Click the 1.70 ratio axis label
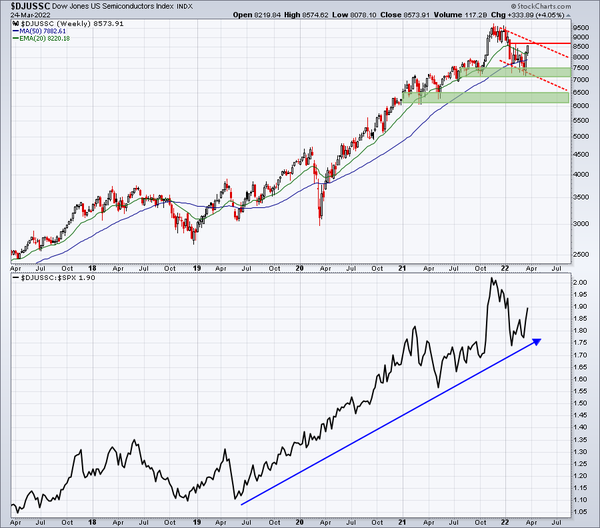The image size is (600, 528). coord(580,355)
